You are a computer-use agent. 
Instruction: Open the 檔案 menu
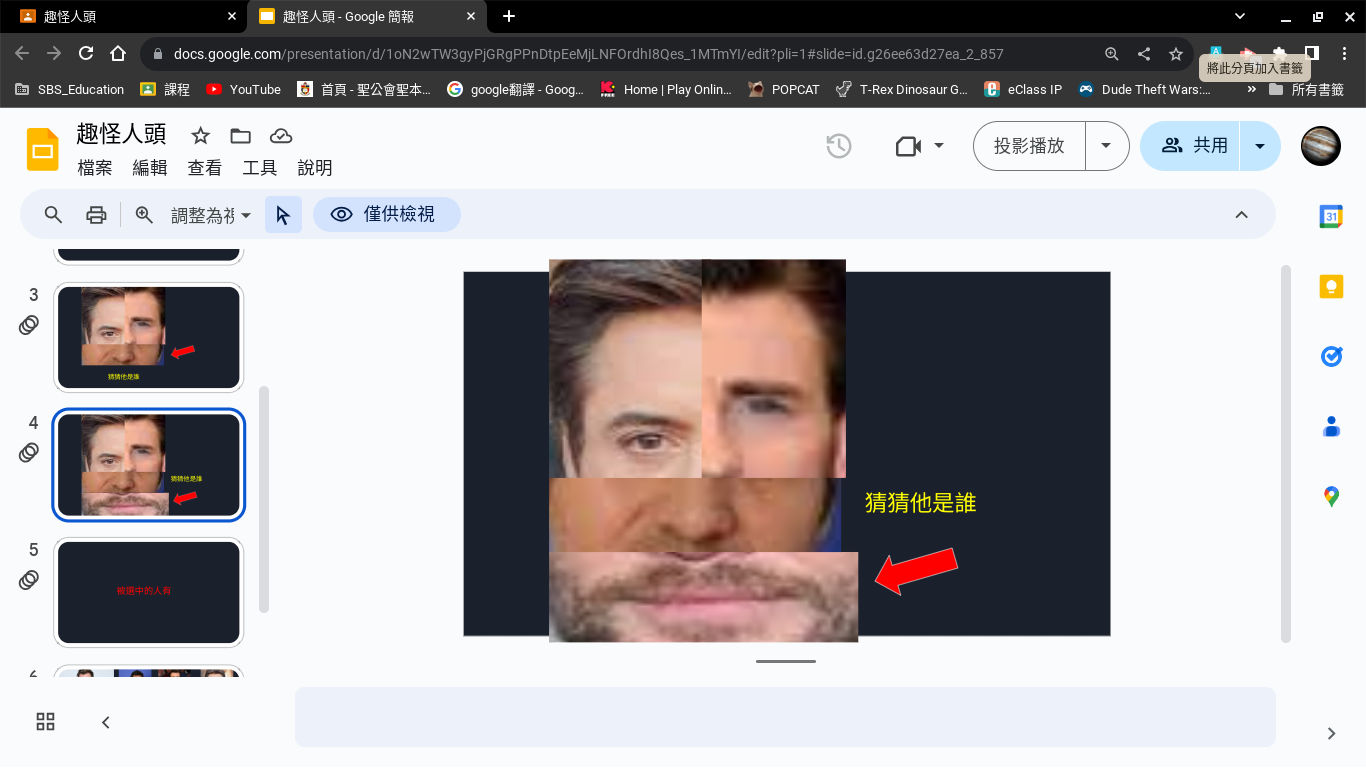(x=95, y=168)
